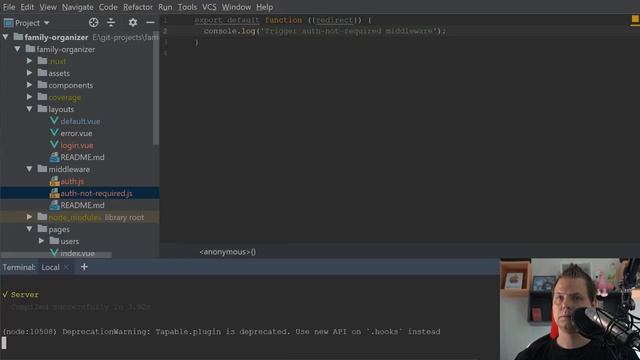
Task: Open Project panel settings gear
Action: [133, 22]
